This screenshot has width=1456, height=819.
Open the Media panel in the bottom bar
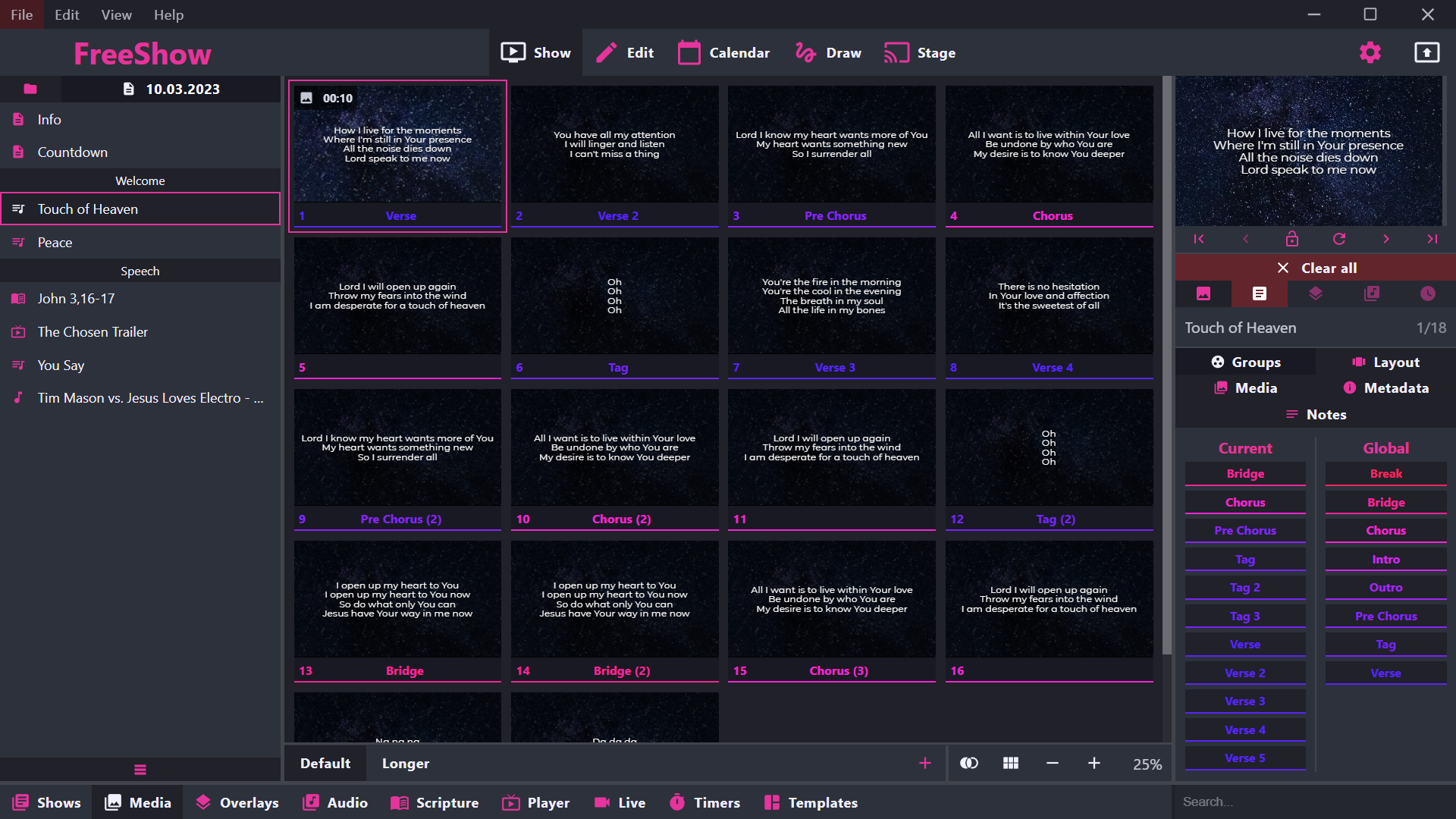pyautogui.click(x=137, y=802)
